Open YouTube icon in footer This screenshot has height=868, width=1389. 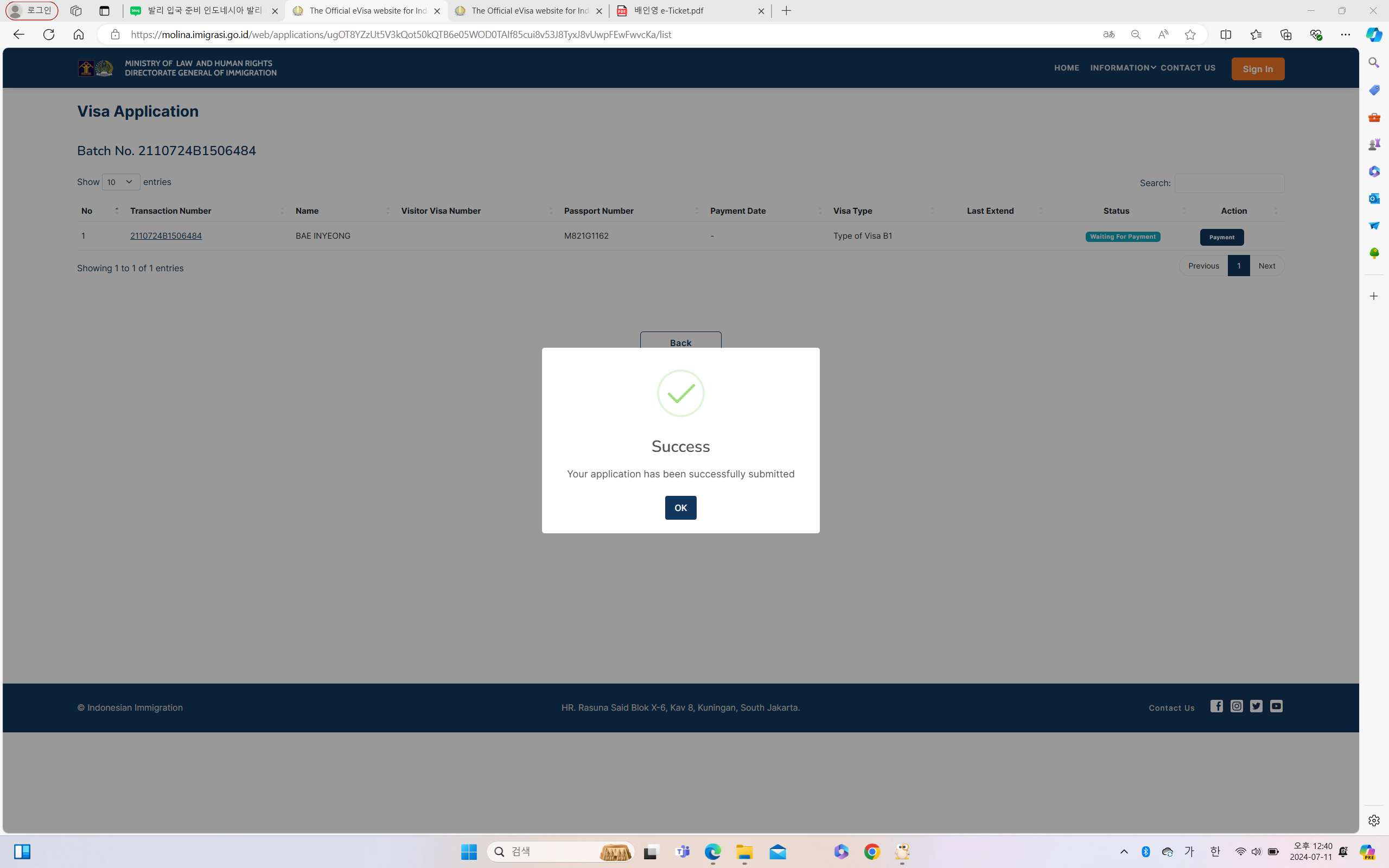tap(1276, 706)
